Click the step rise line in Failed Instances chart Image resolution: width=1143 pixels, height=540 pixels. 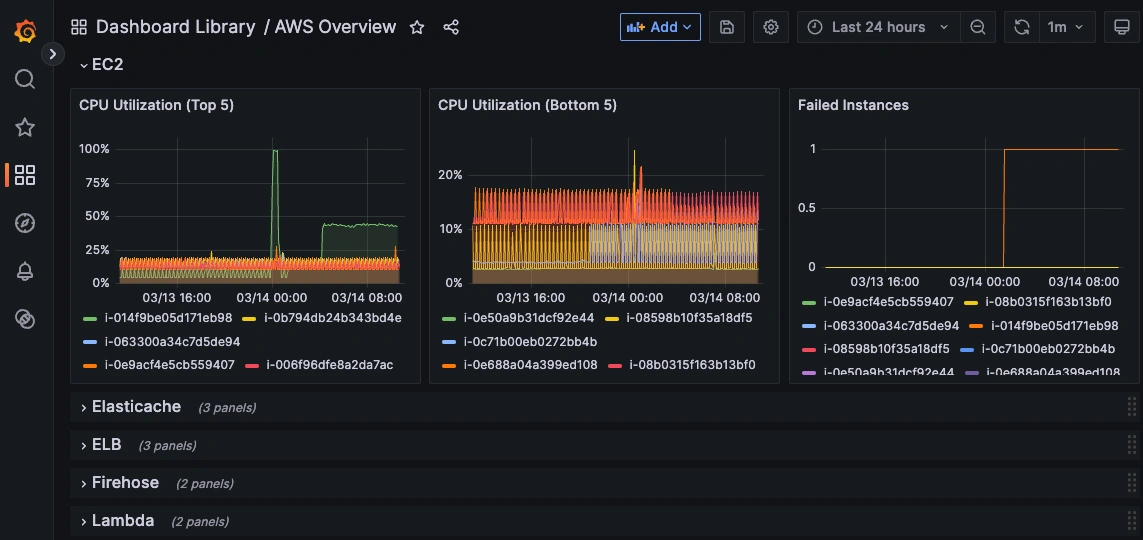coord(1004,208)
